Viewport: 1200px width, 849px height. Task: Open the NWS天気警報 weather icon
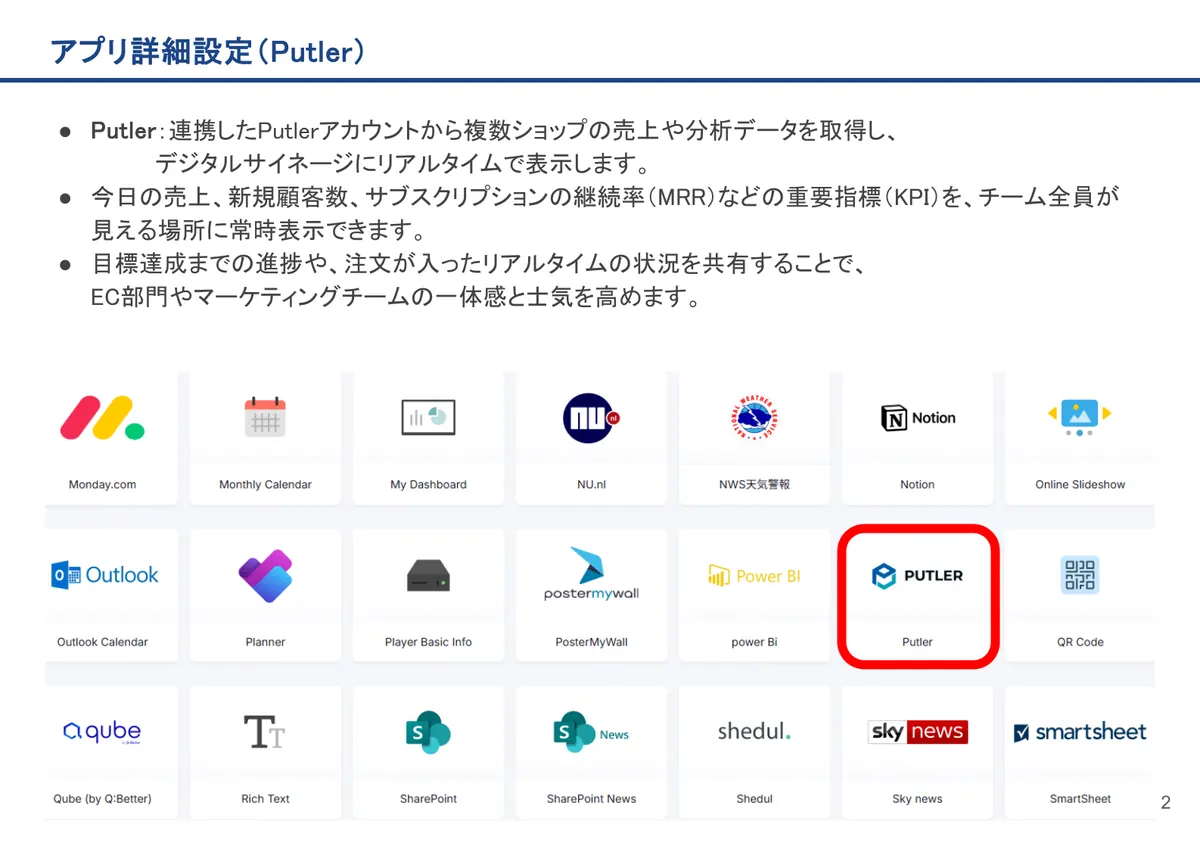(x=754, y=418)
